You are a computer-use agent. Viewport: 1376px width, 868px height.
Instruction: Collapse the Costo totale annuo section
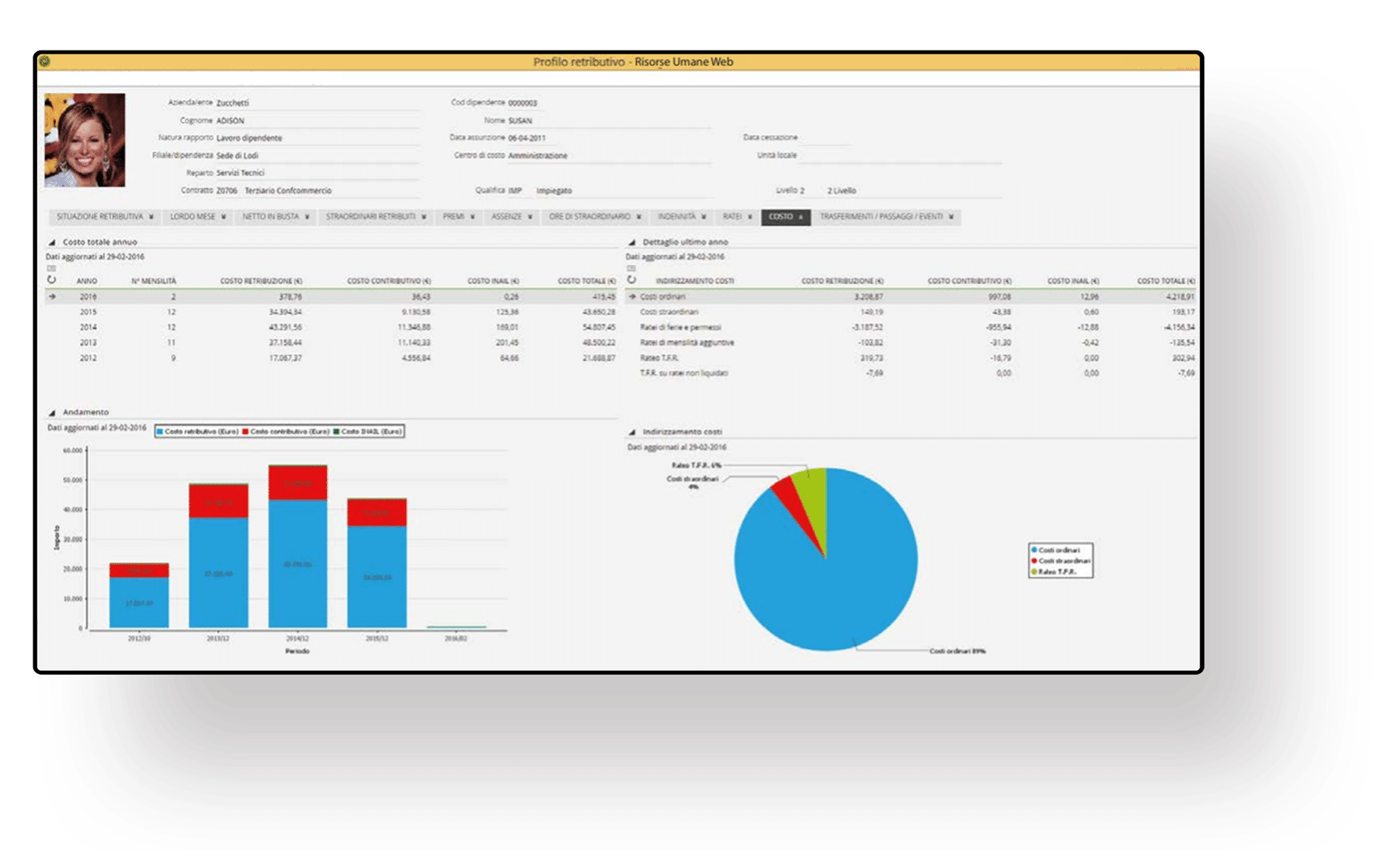tap(52, 242)
